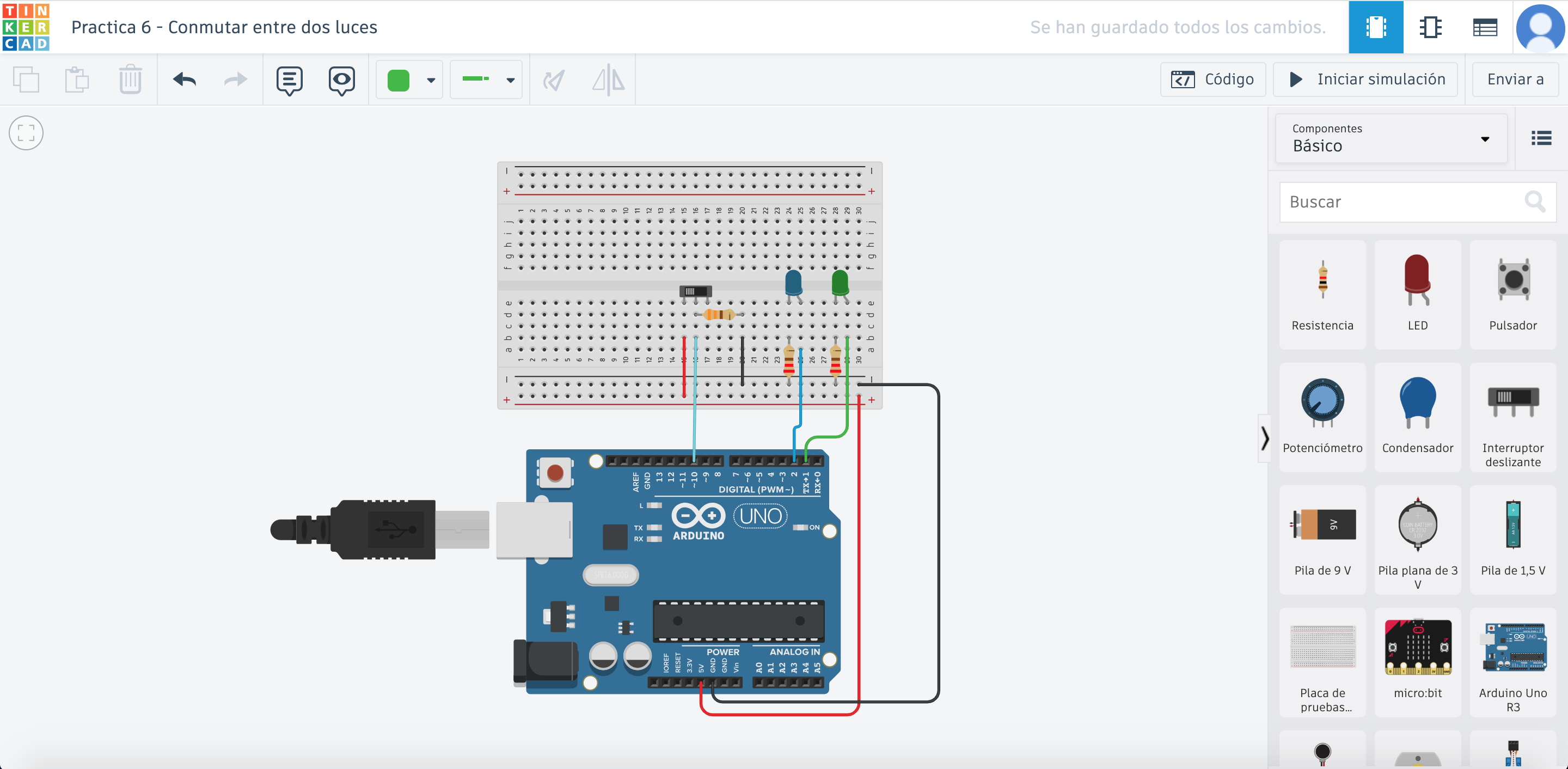Open the Código editor

tap(1212, 80)
